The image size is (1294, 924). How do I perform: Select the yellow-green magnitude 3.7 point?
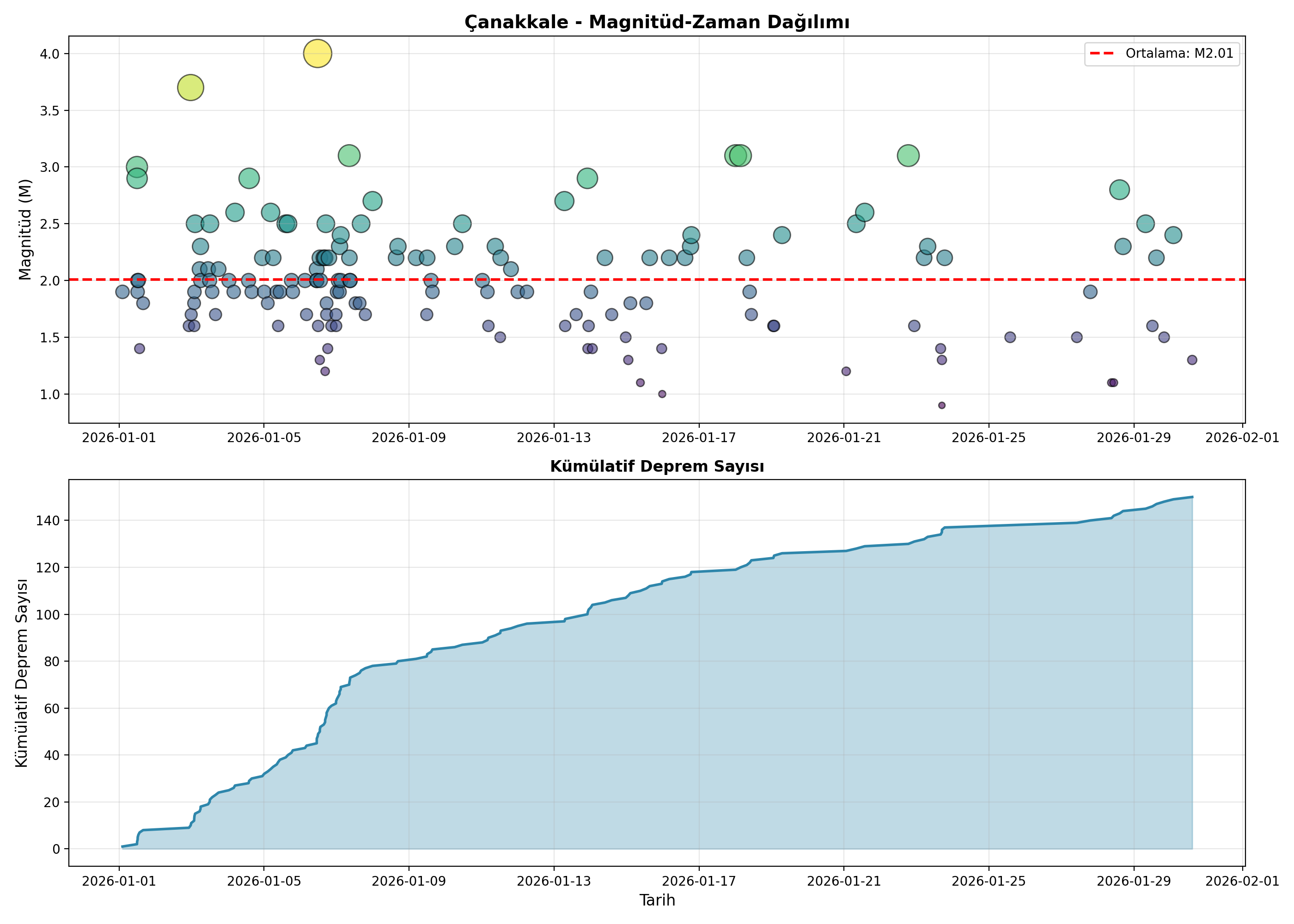click(190, 88)
